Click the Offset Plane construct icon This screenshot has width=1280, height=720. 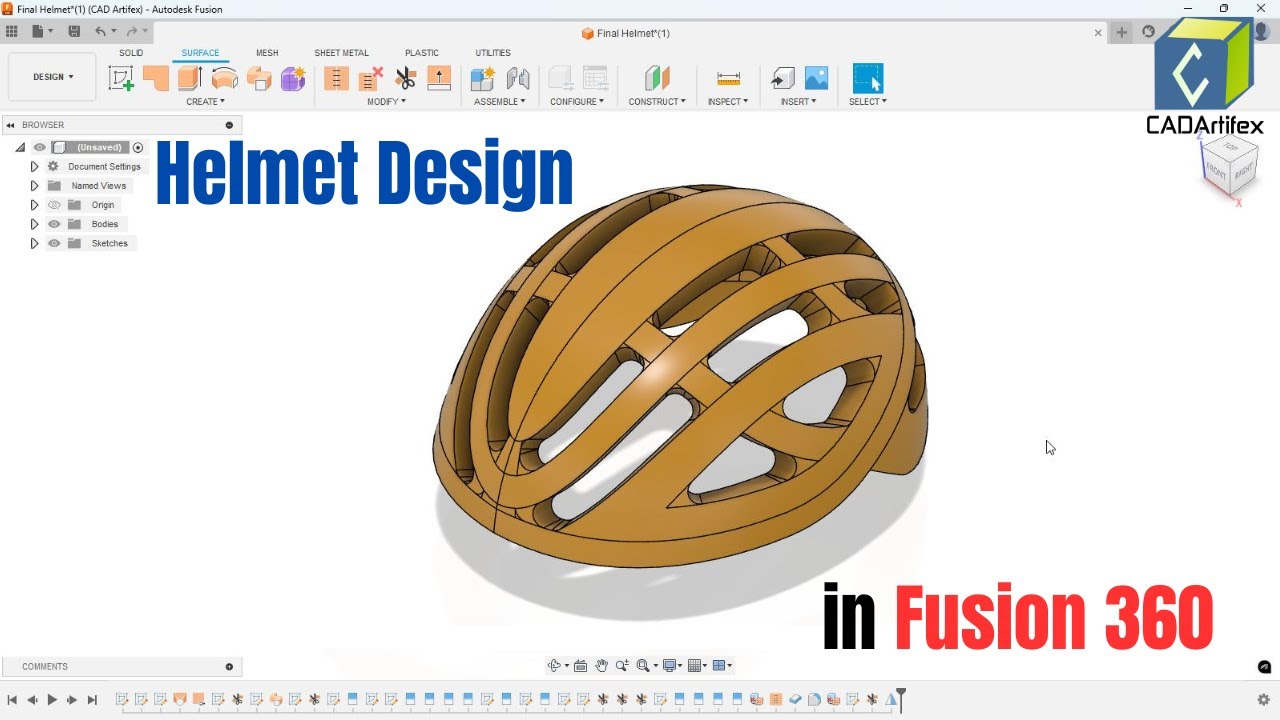point(657,78)
